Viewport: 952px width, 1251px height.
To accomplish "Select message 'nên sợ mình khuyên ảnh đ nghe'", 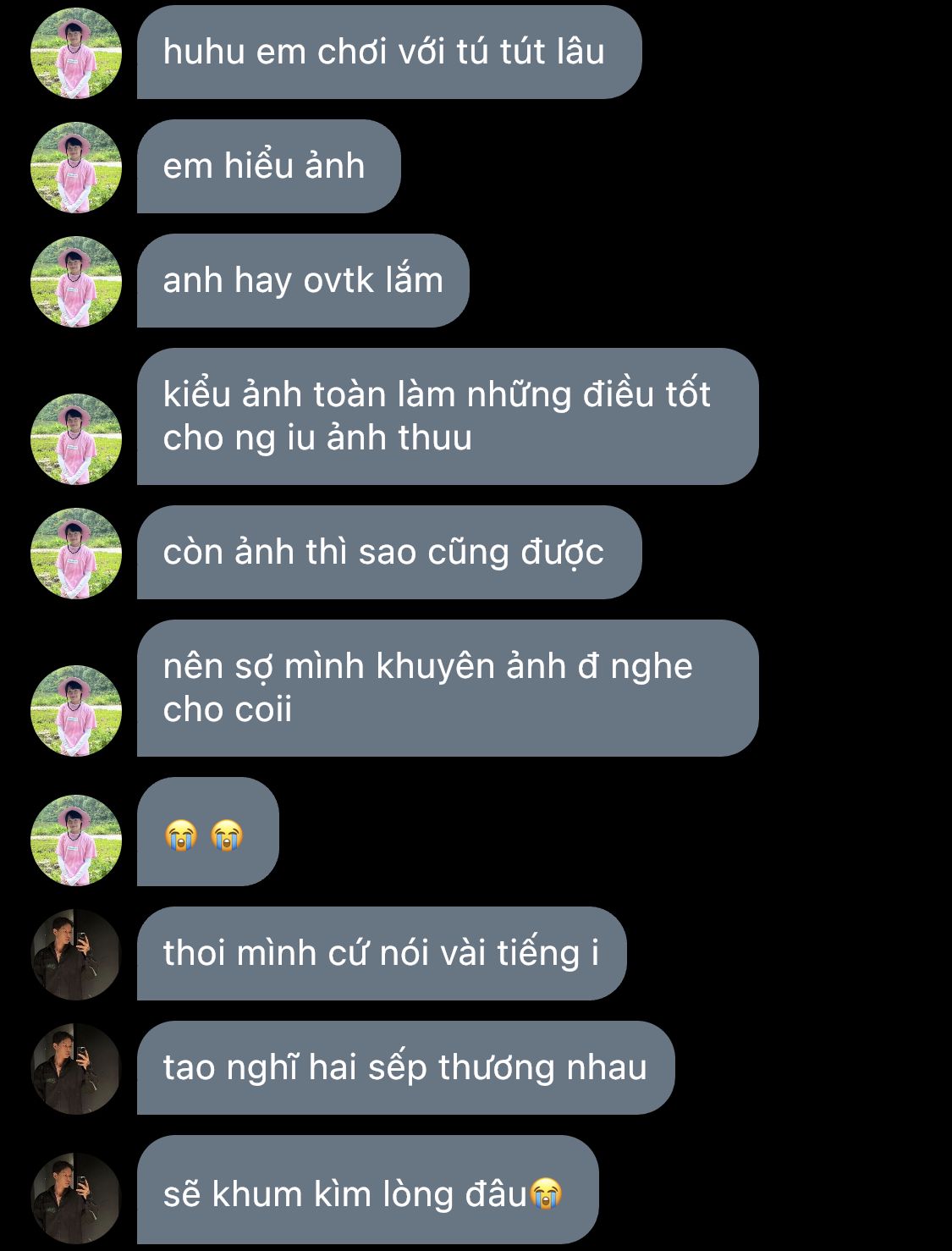I will tap(448, 688).
